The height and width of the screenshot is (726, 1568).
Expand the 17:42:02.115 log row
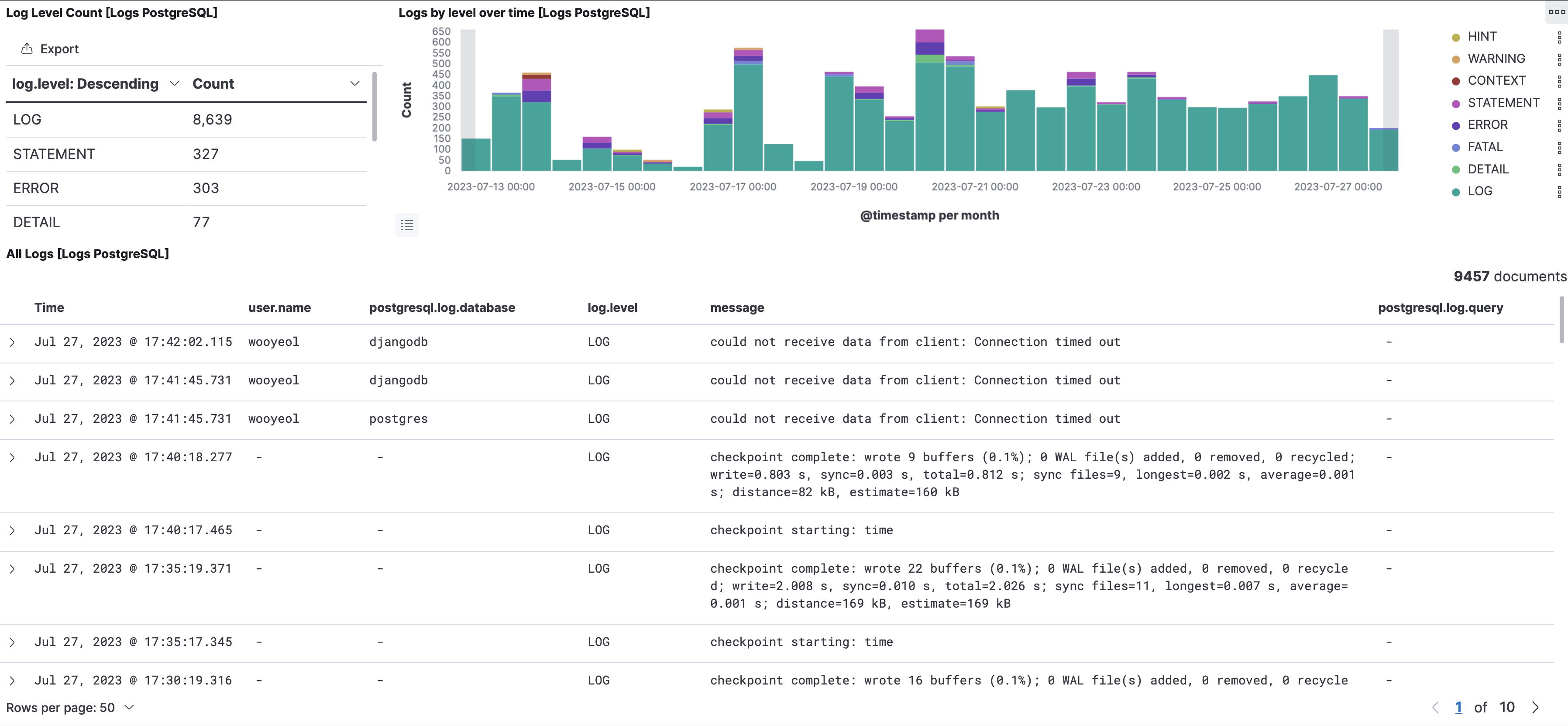[12, 342]
